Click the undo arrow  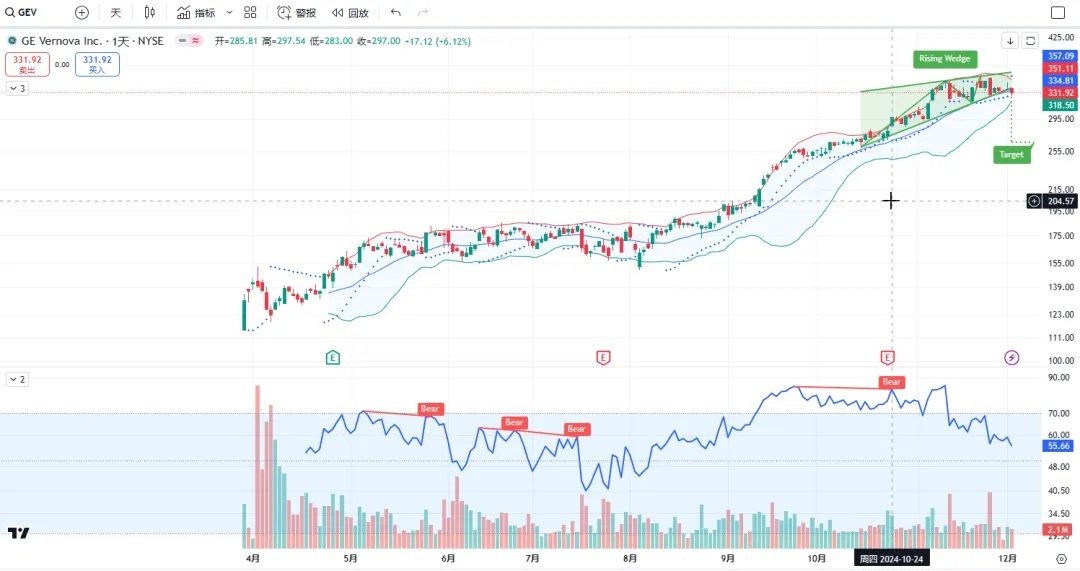[396, 13]
